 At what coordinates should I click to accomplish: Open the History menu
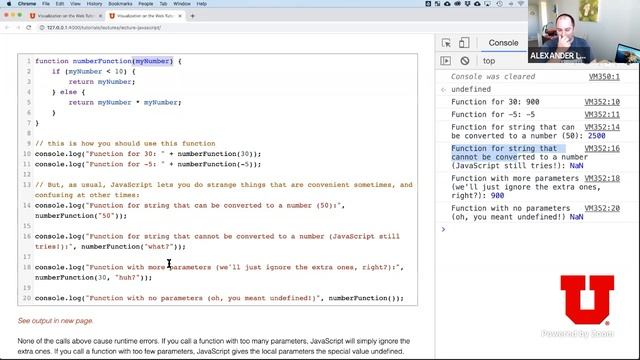(x=94, y=4)
